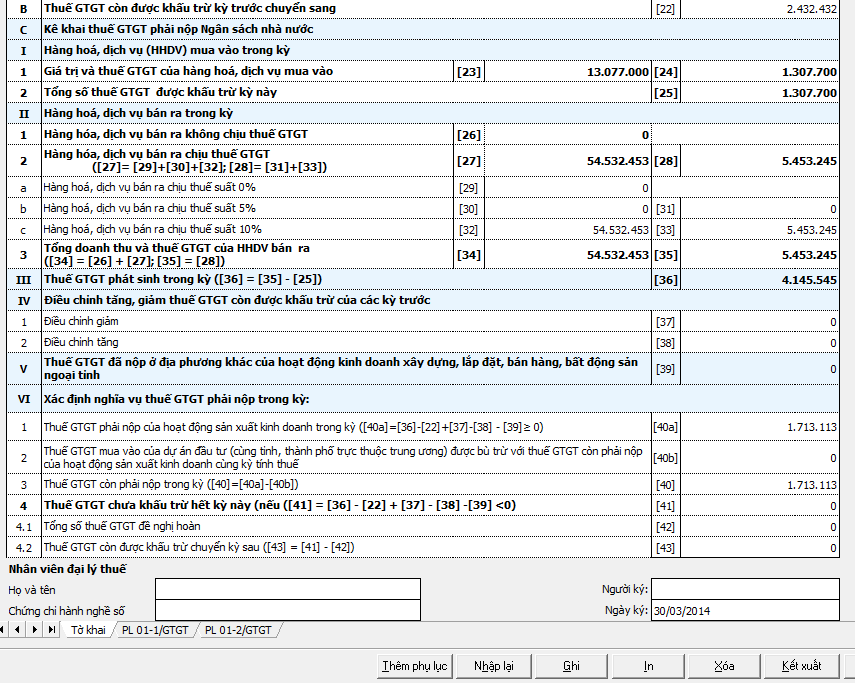855x683 pixels.
Task: Select value cell for indicator [35]
Action: point(760,255)
